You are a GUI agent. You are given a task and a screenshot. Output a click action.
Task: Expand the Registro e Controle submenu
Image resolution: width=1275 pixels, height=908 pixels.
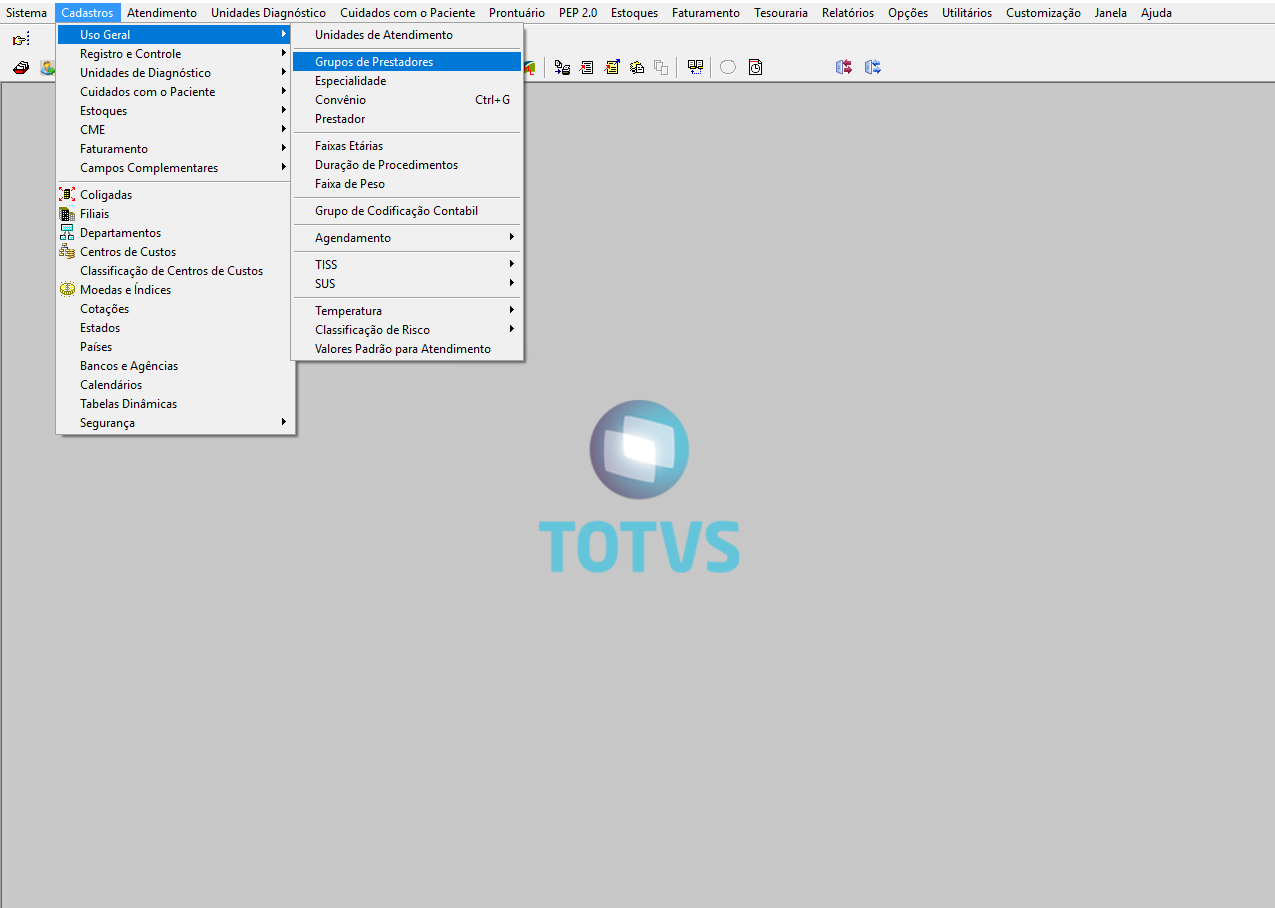175,54
